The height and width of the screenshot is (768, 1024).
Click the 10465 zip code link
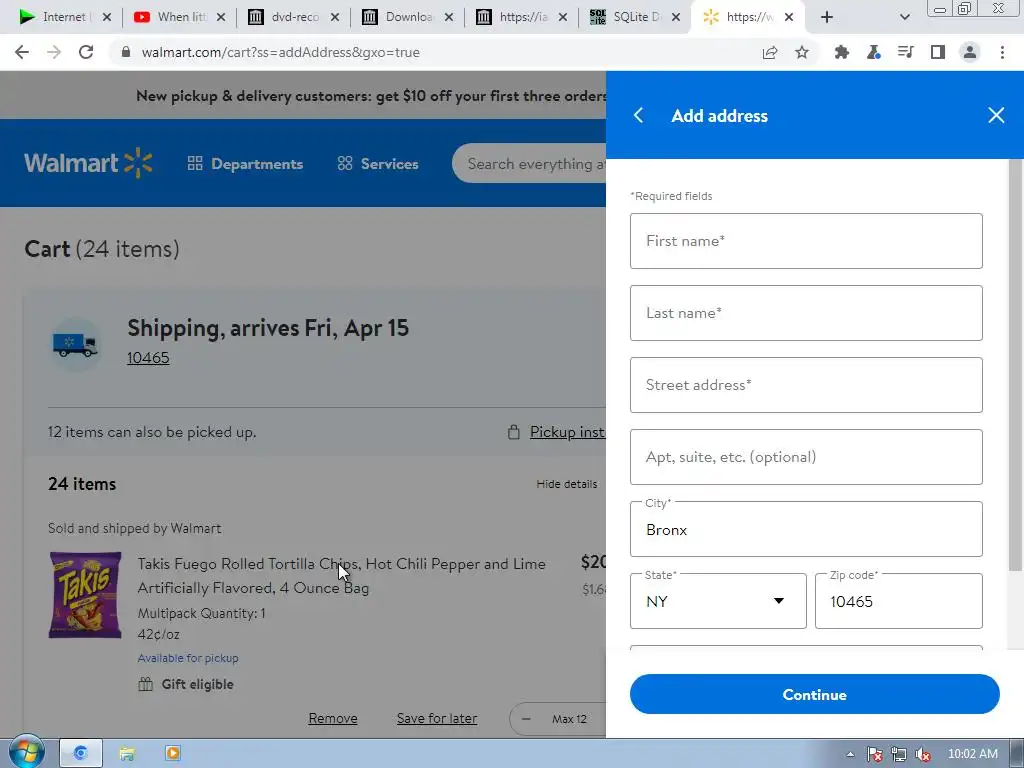(x=148, y=358)
